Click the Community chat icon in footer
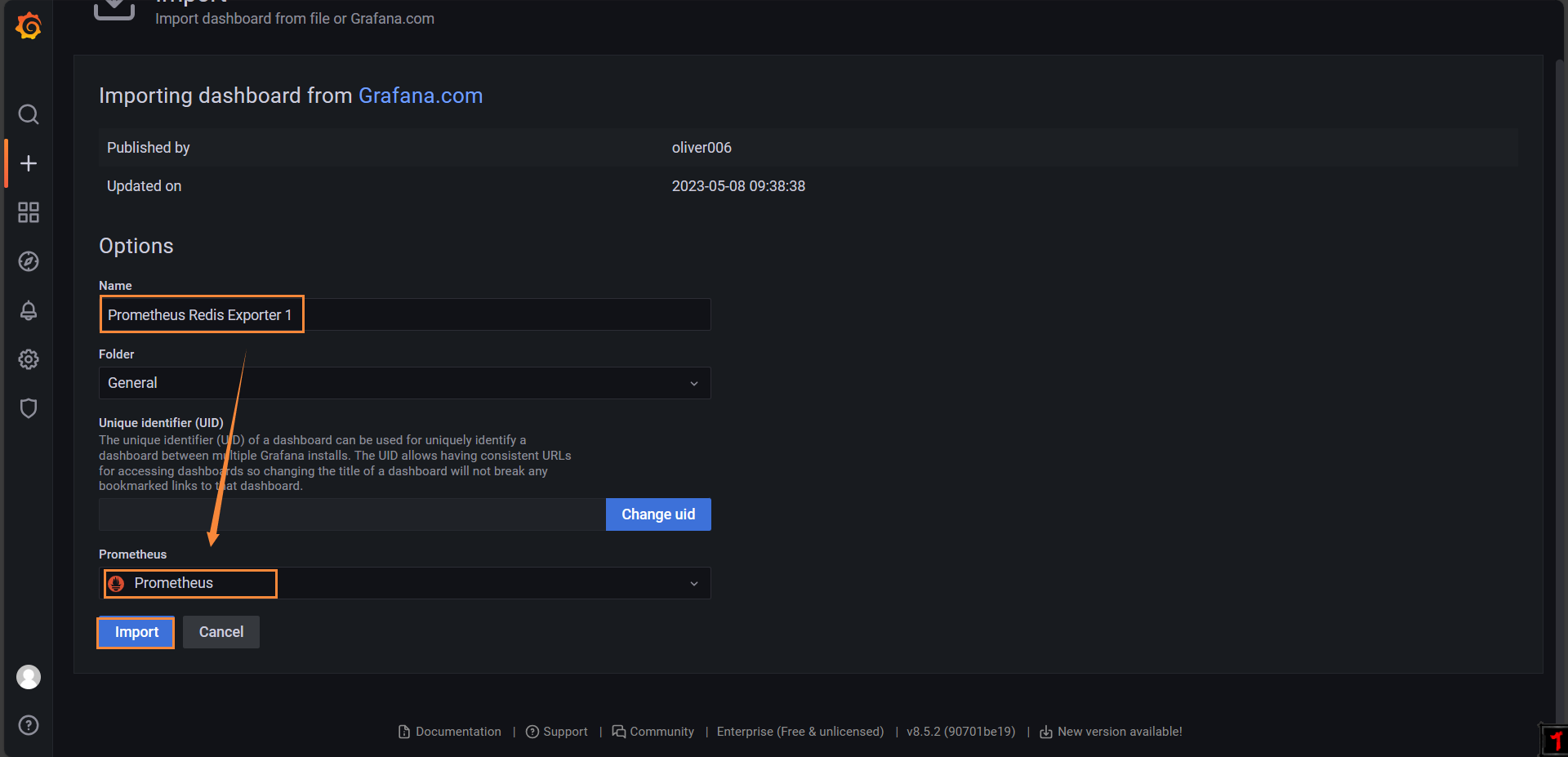Image resolution: width=1568 pixels, height=757 pixels. pyautogui.click(x=619, y=732)
